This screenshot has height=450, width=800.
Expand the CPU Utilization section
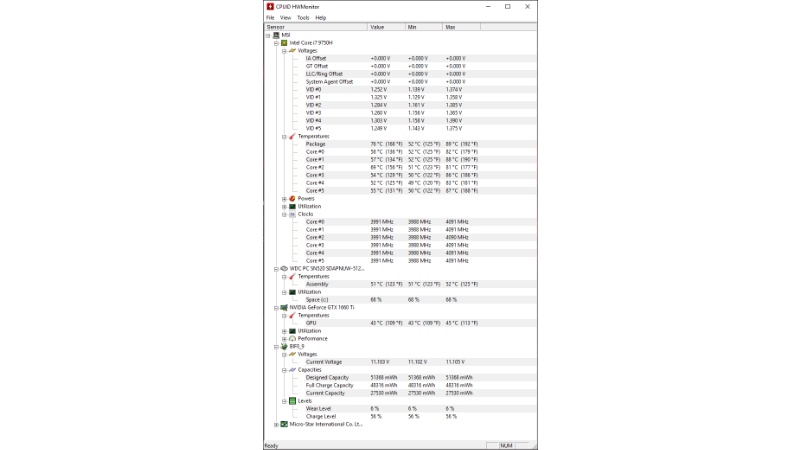click(285, 207)
